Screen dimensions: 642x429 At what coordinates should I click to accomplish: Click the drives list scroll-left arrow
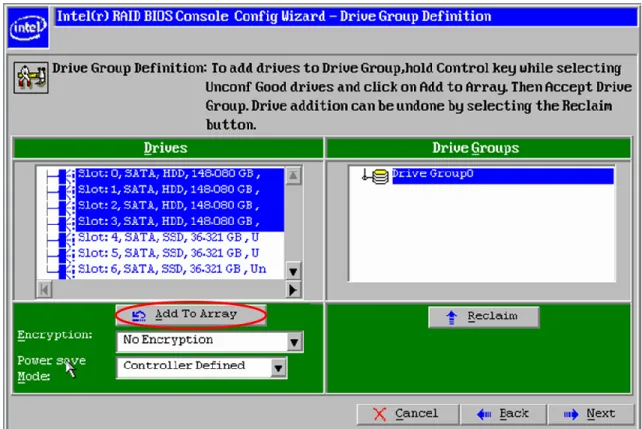(44, 289)
